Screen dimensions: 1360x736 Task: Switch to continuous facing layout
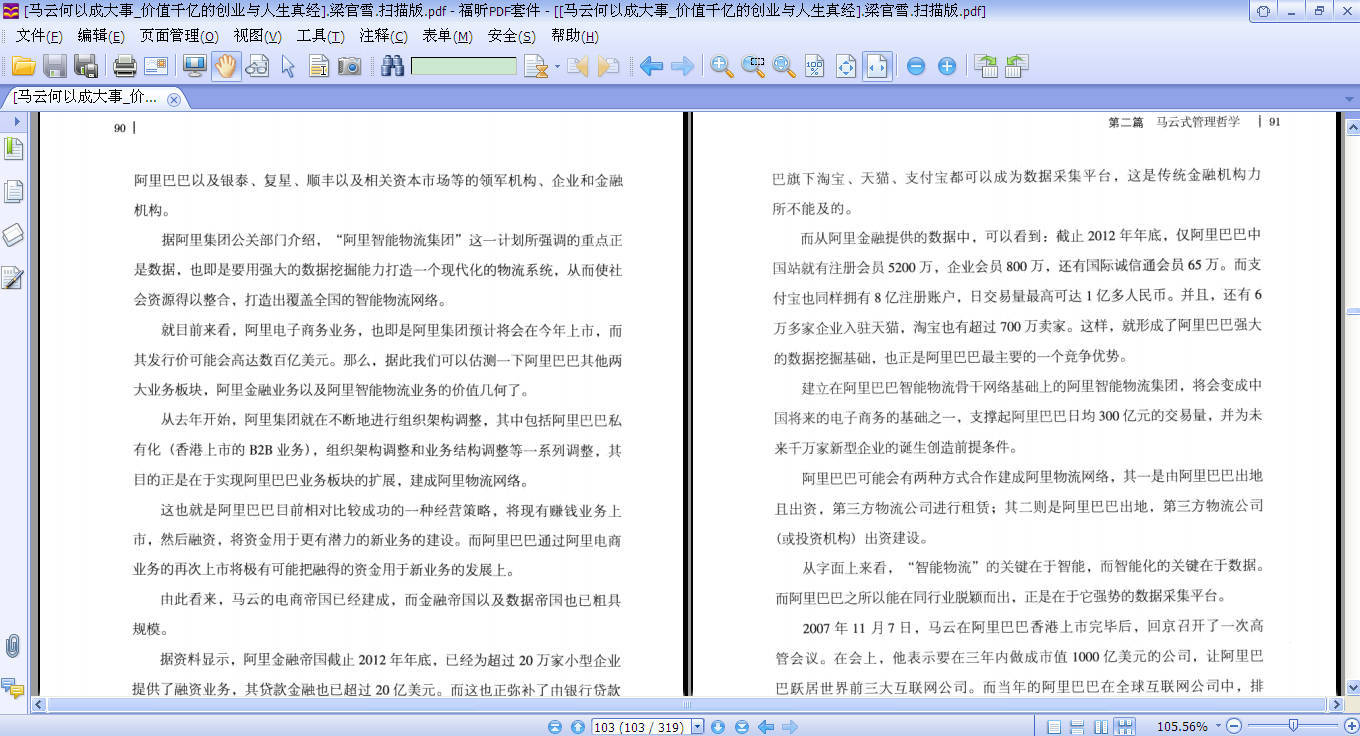coord(1125,727)
